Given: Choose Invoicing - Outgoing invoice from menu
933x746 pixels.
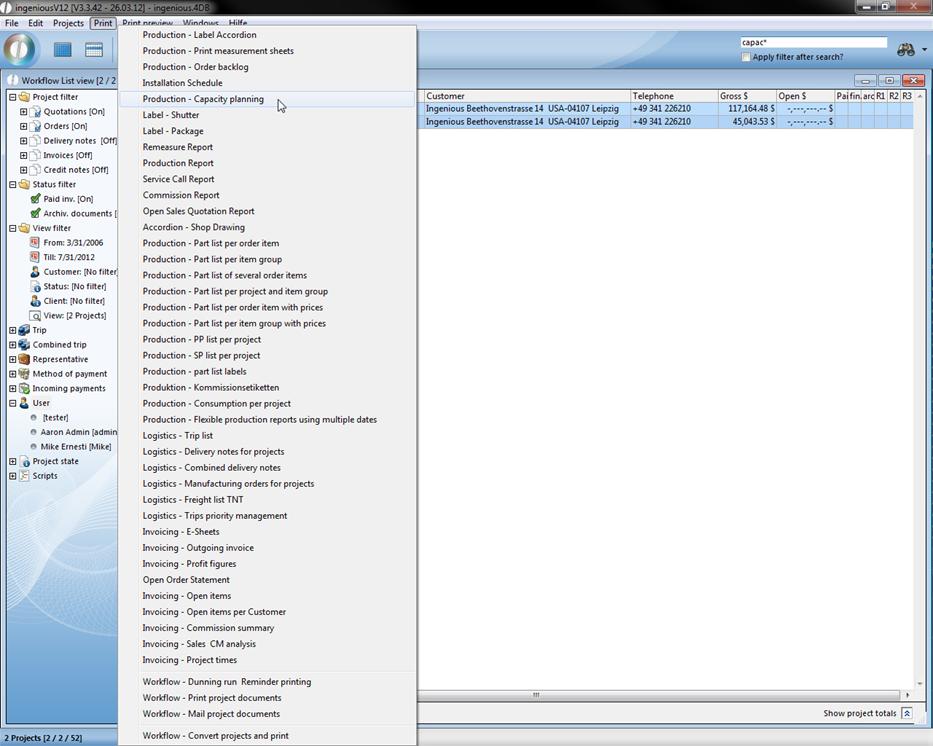Looking at the screenshot, I should pos(198,548).
